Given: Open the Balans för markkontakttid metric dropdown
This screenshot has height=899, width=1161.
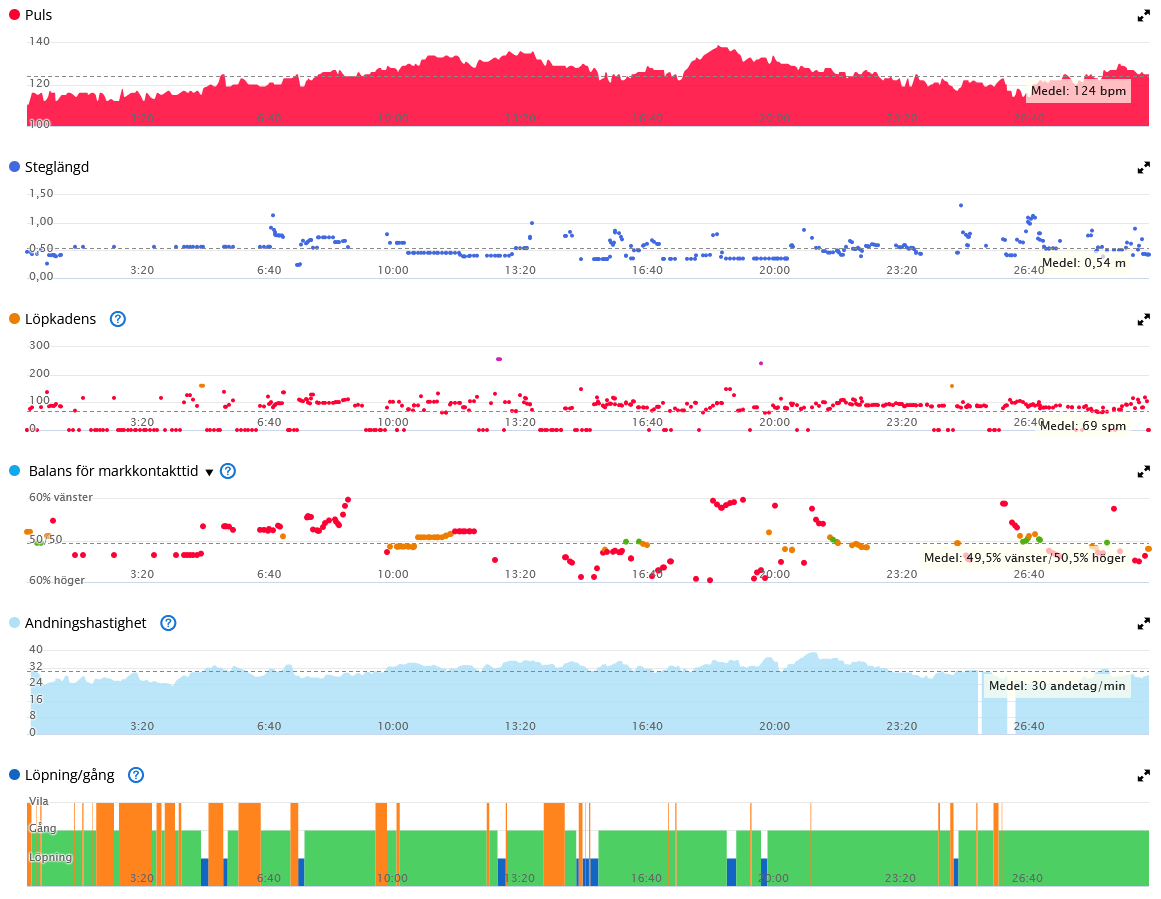Looking at the screenshot, I should click(209, 472).
